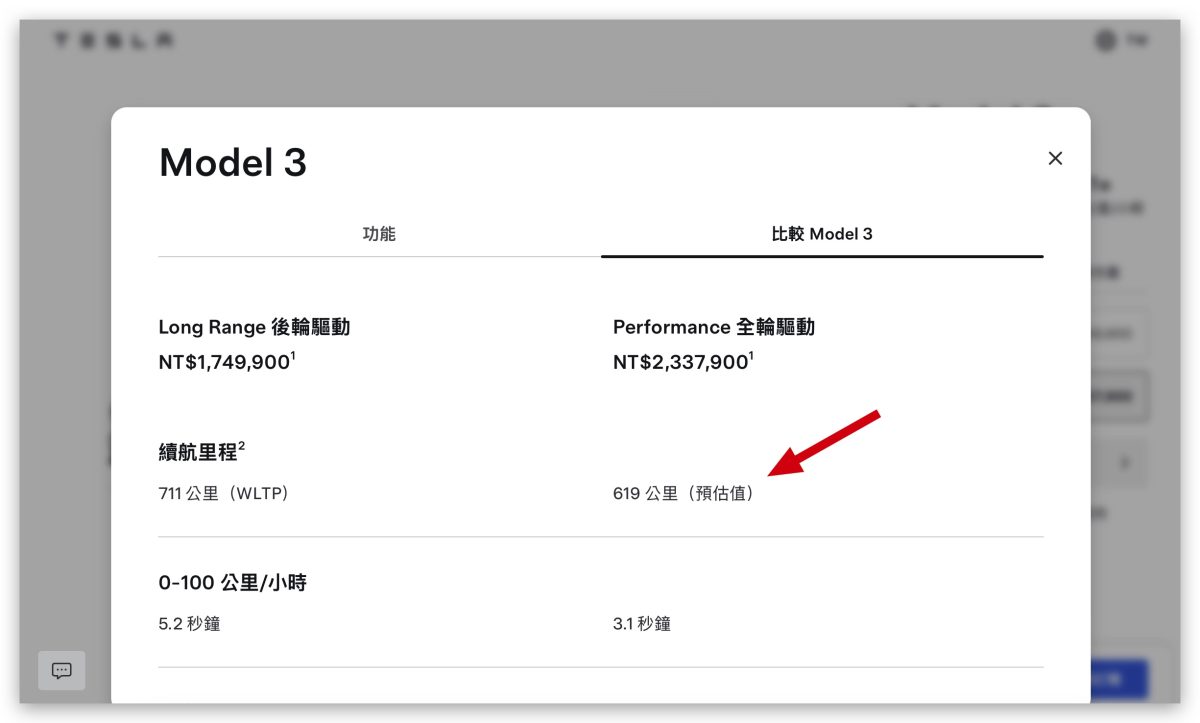1200x723 pixels.
Task: Click the blurred blue button behind the dialog
Action: point(1119,680)
